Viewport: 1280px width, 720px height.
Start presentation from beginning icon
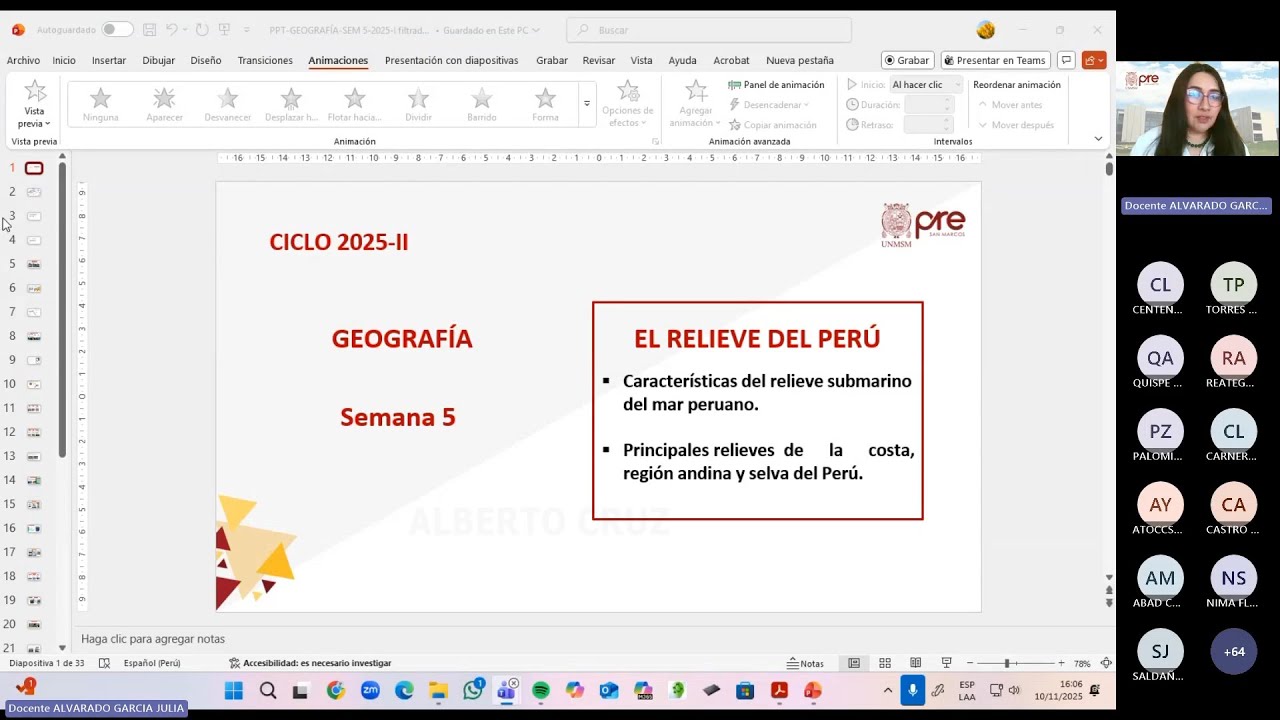(224, 30)
